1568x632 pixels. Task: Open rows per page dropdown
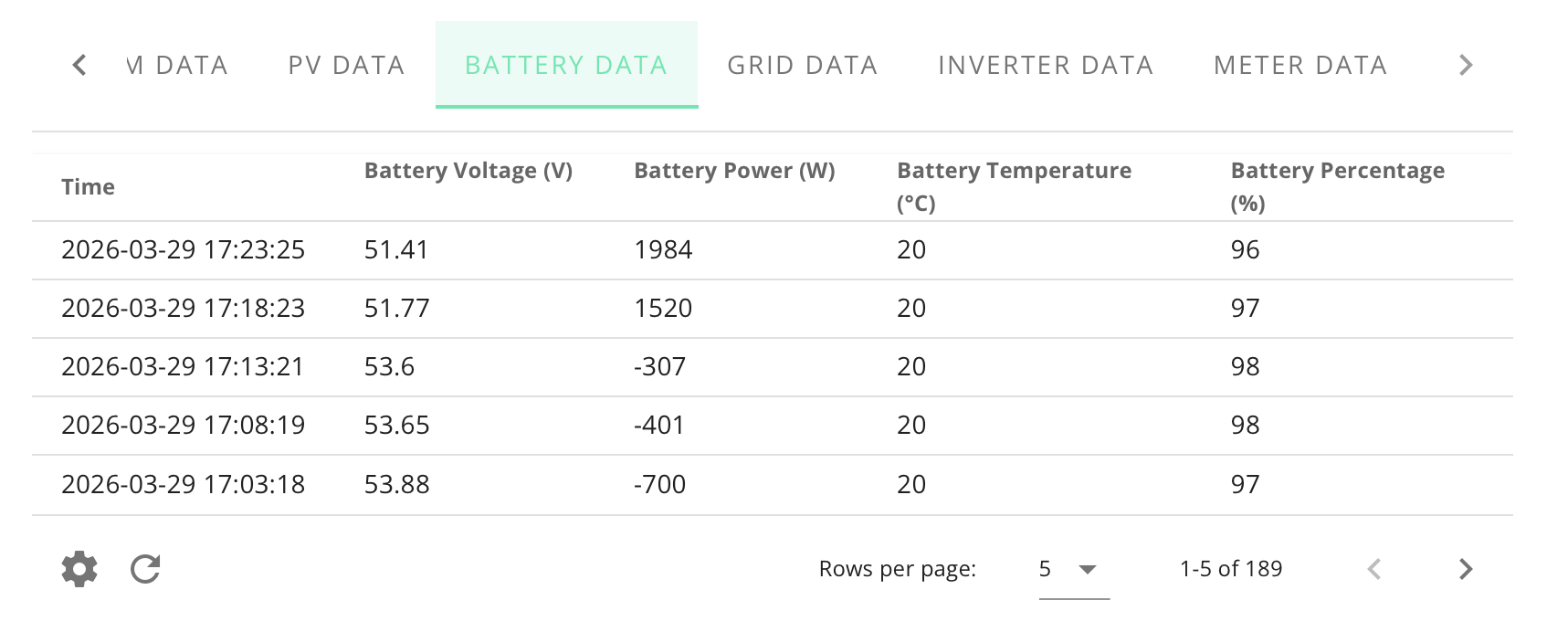(1074, 569)
